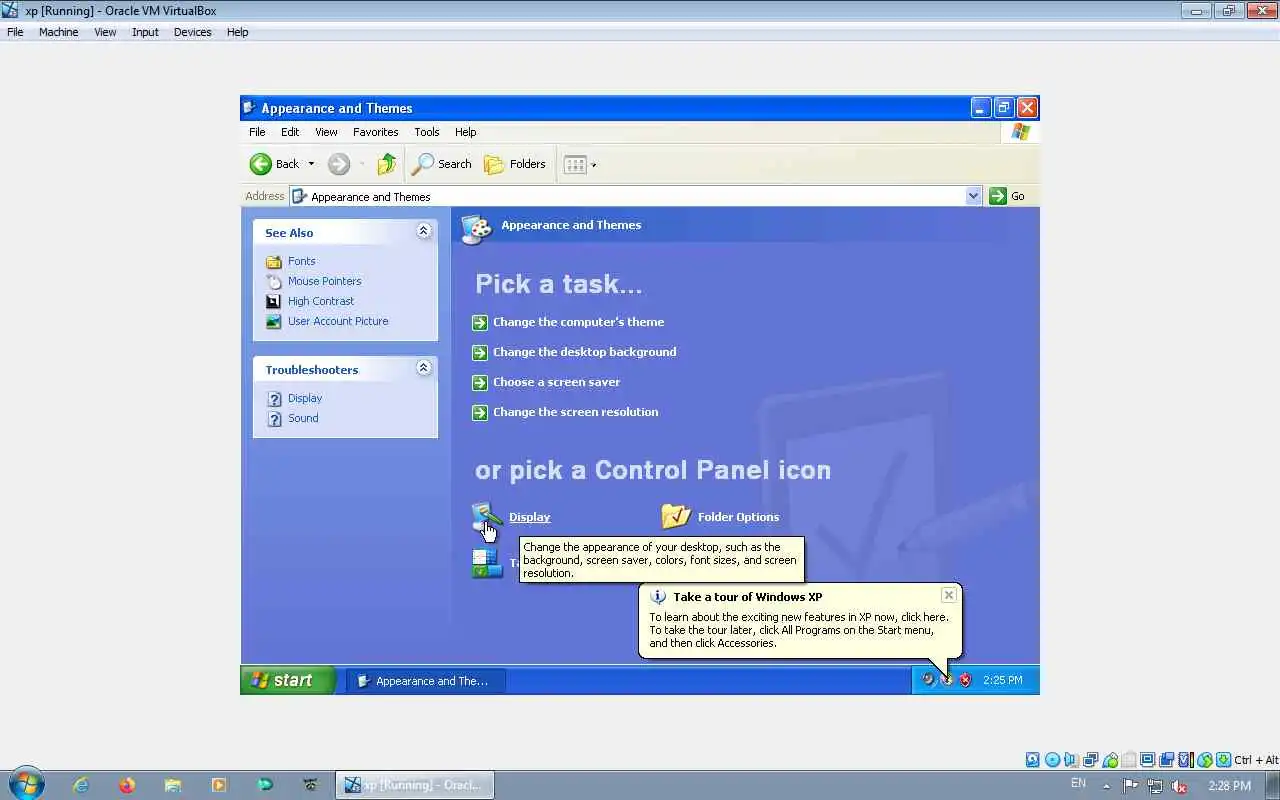Image resolution: width=1280 pixels, height=800 pixels.
Task: Click inside the Address field
Action: (636, 196)
